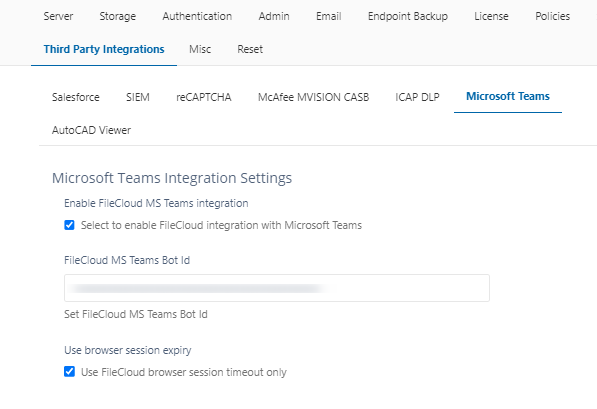Open the ICAP DLP sub-tab

pyautogui.click(x=417, y=97)
